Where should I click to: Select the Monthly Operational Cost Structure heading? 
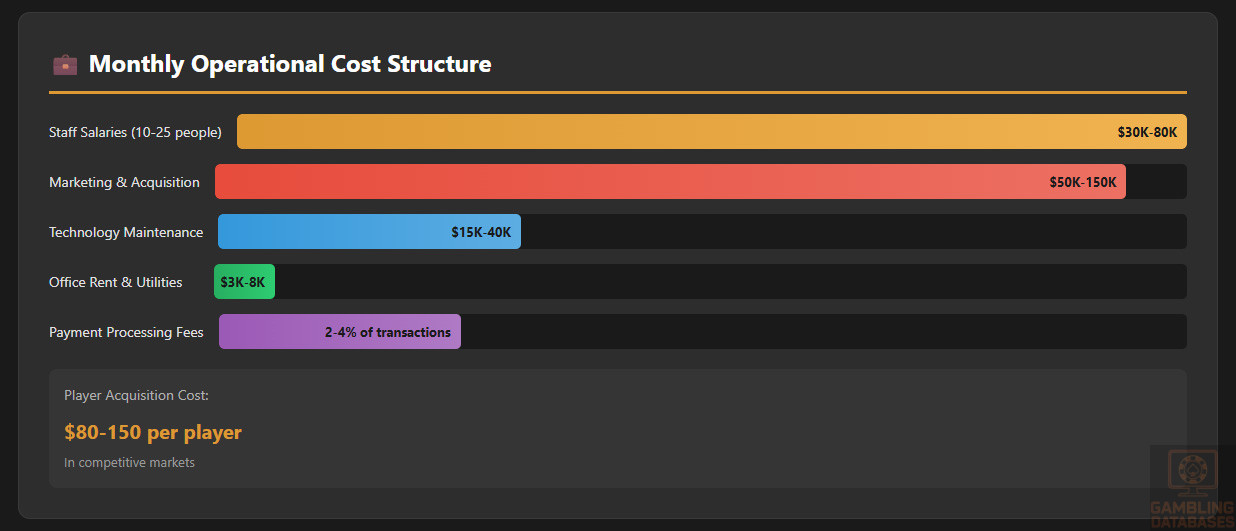(290, 64)
